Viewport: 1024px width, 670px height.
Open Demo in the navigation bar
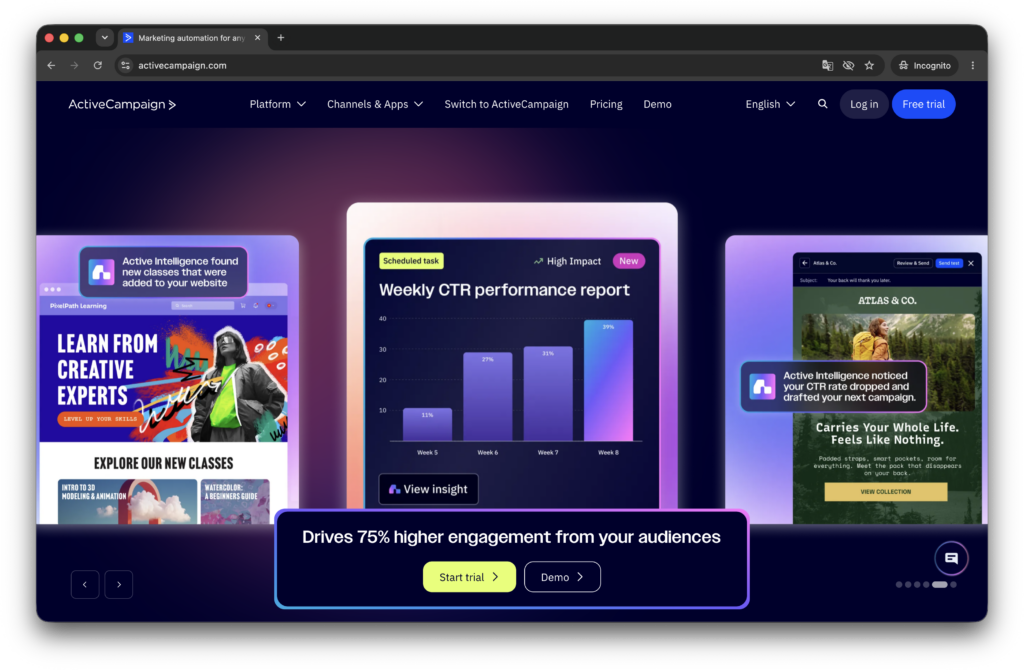tap(657, 104)
